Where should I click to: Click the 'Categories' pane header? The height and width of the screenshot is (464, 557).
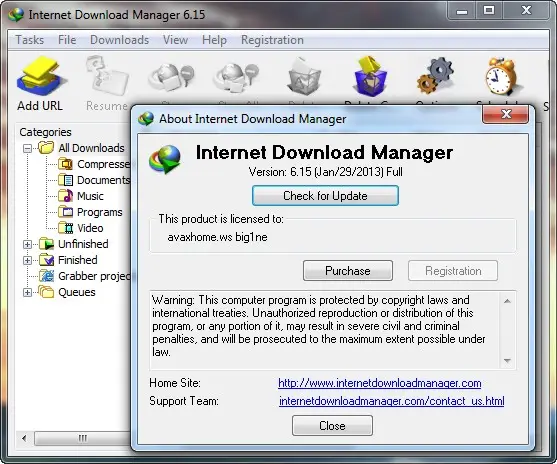pyautogui.click(x=45, y=132)
